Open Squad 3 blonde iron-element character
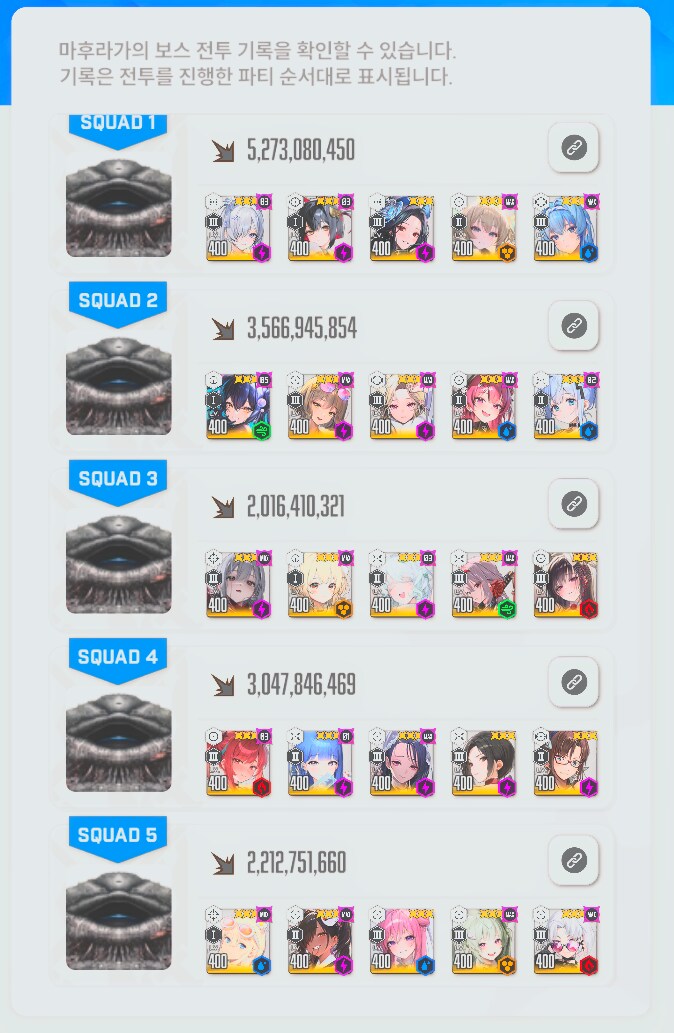This screenshot has height=1033, width=674. point(320,584)
